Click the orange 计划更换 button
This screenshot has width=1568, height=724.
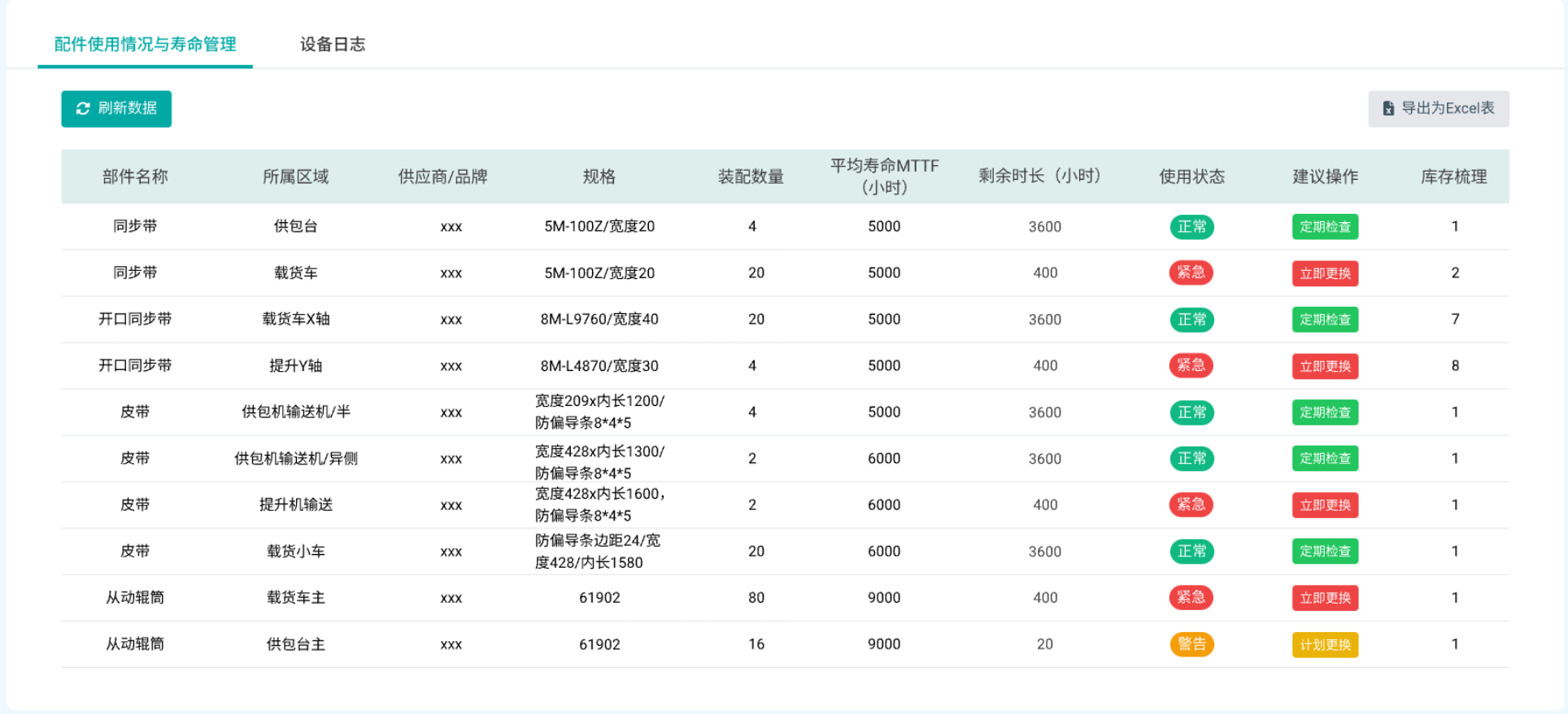pos(1324,645)
